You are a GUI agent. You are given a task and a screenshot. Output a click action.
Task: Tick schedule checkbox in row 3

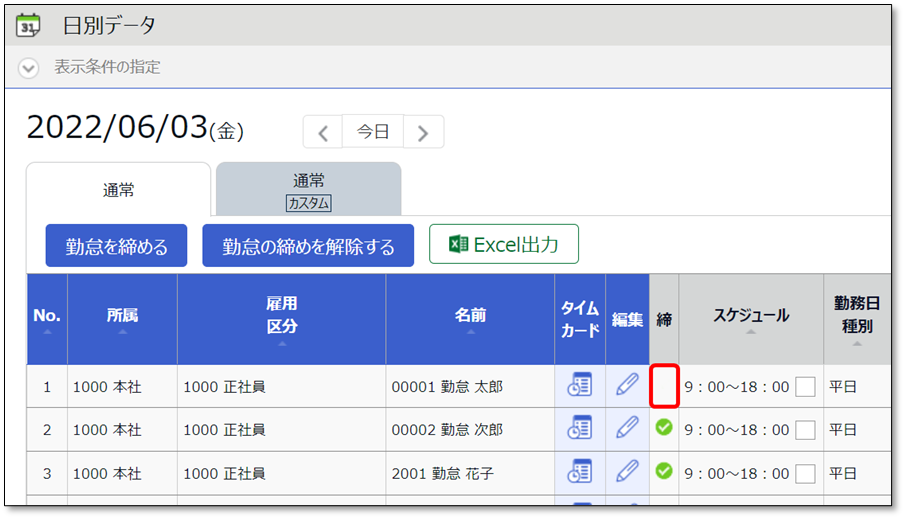[805, 473]
